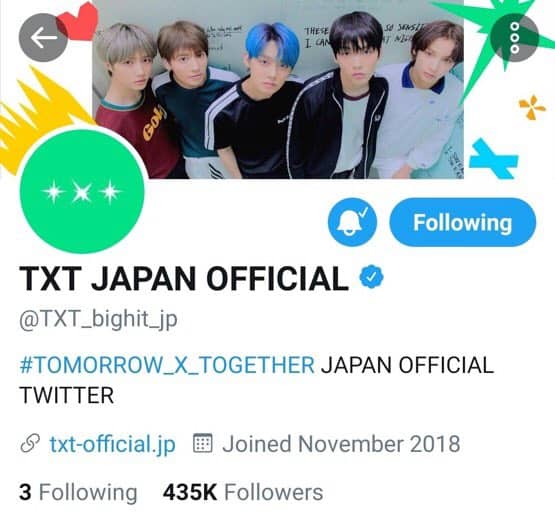The width and height of the screenshot is (555, 528).
Task: Open the group photo banner image
Action: coord(278,89)
